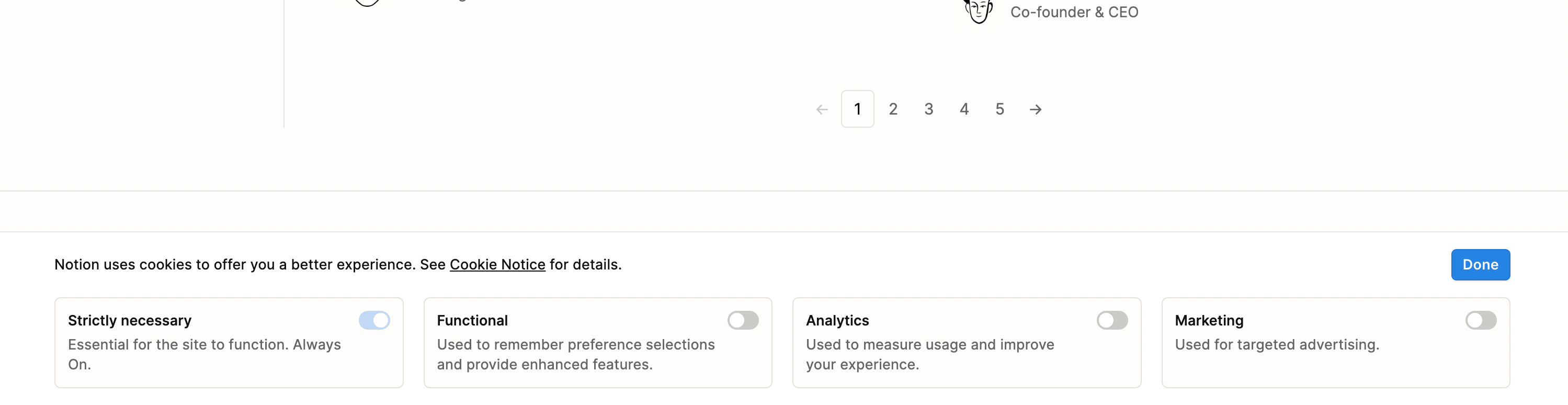Screen dimensions: 1568x405
Task: Click the 'Notion uses cookies' banner message
Action: click(x=249, y=264)
